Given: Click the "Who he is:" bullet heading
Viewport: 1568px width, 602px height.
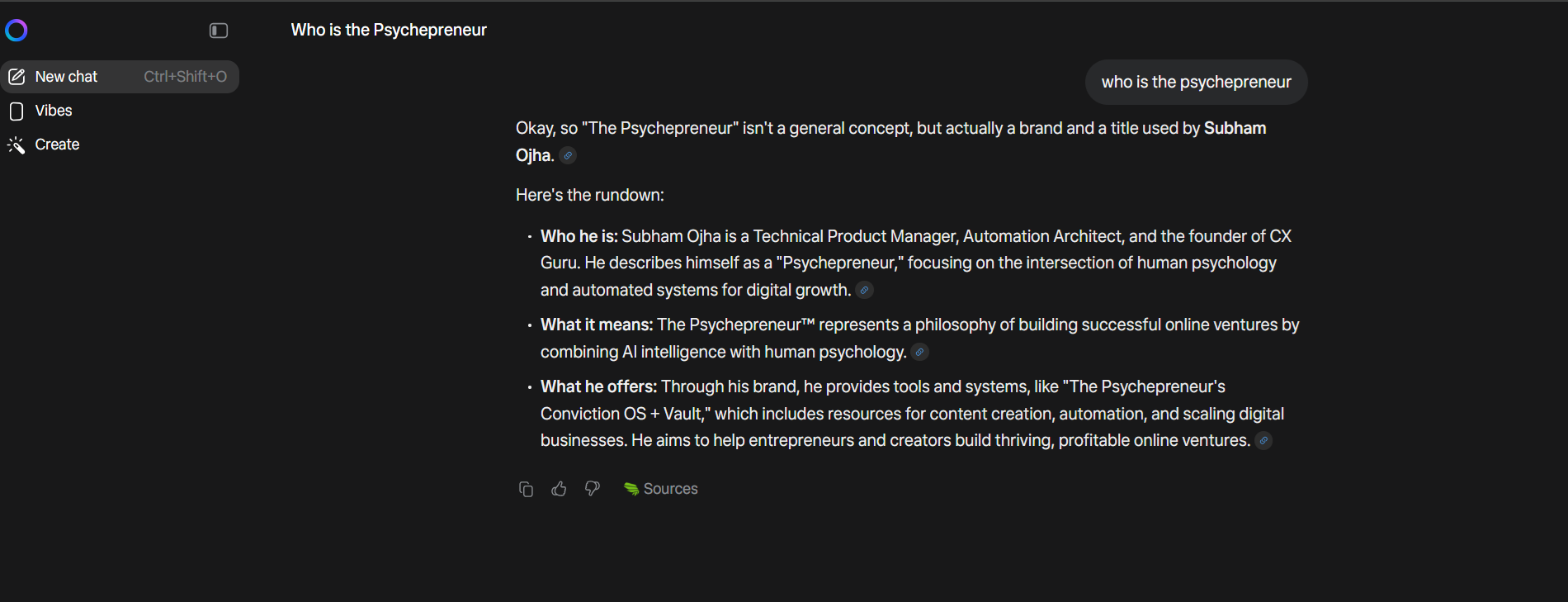Looking at the screenshot, I should (579, 236).
